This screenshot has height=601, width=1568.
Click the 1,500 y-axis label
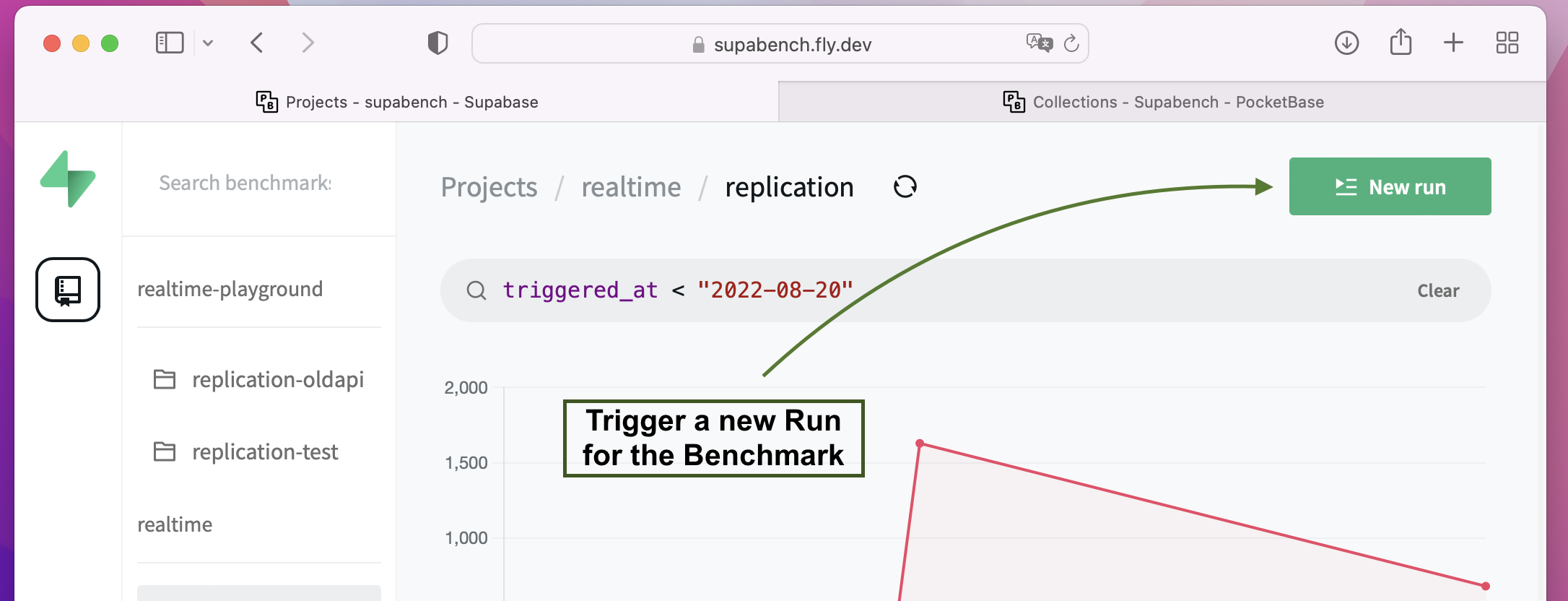click(466, 463)
